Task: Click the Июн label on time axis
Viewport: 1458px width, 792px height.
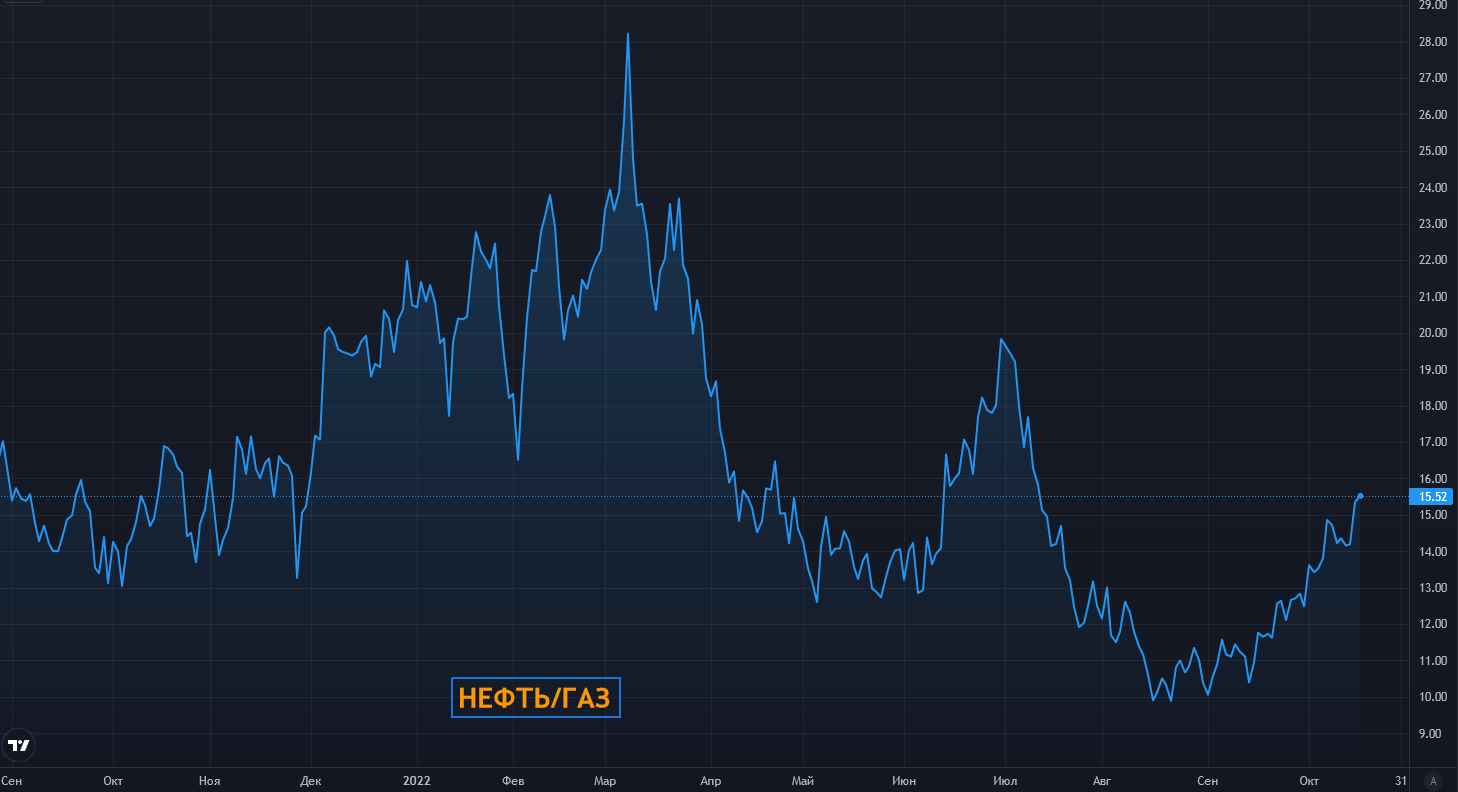Action: pyautogui.click(x=904, y=780)
